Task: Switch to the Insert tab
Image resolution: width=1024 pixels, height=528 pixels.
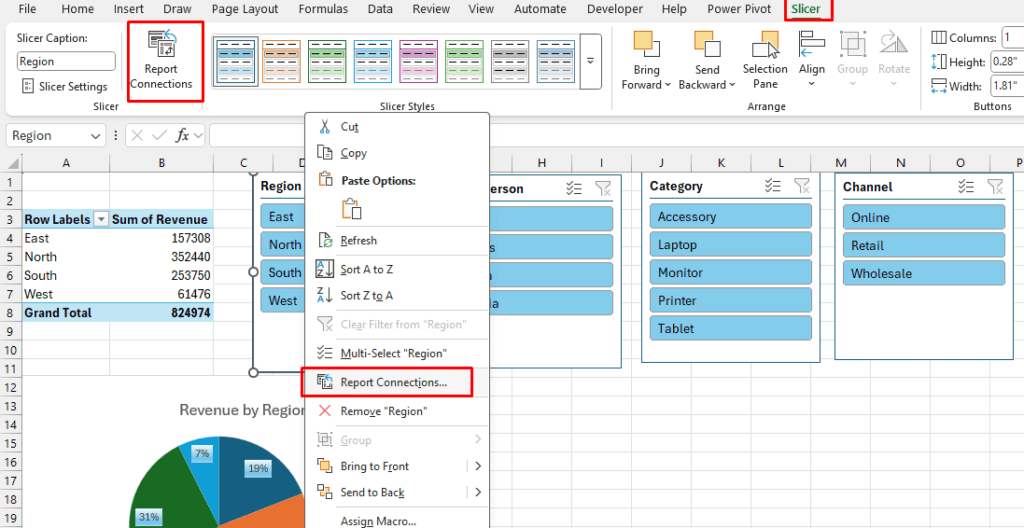Action: click(129, 9)
